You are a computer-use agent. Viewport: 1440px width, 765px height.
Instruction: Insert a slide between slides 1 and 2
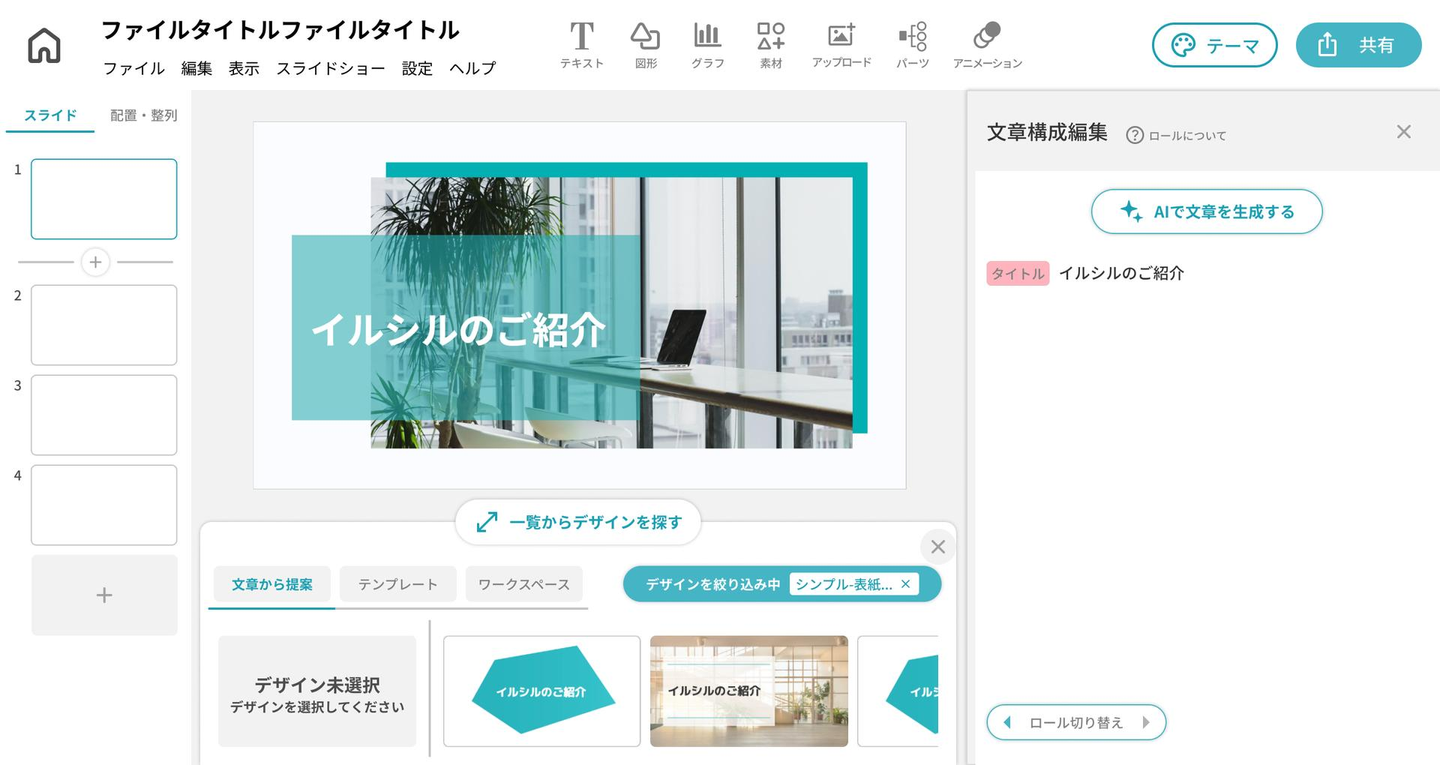pos(95,262)
